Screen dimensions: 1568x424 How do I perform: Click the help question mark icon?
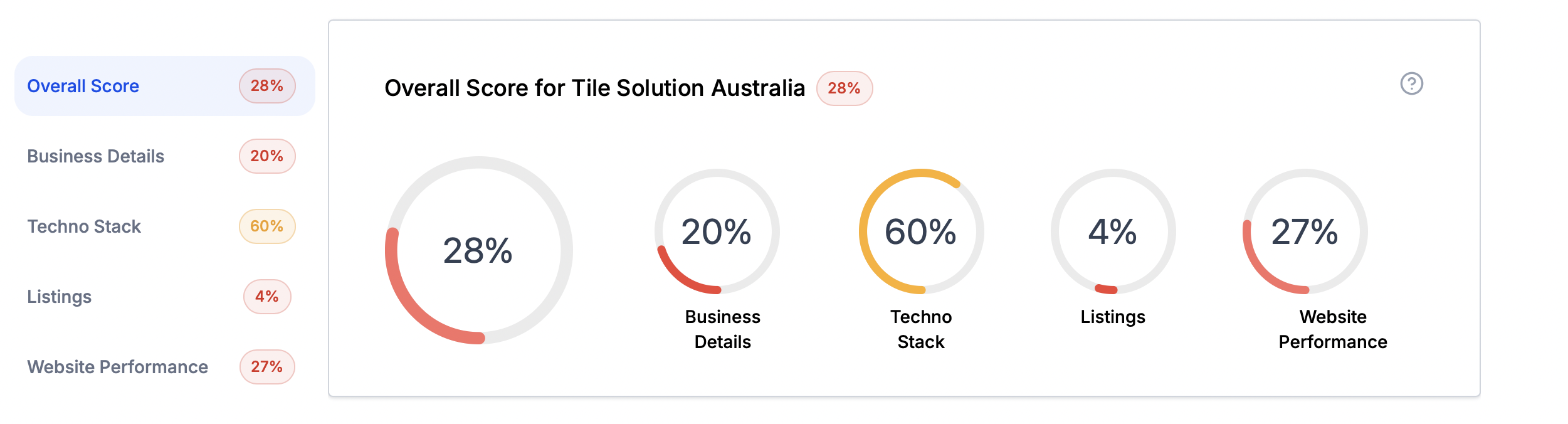coord(1411,83)
